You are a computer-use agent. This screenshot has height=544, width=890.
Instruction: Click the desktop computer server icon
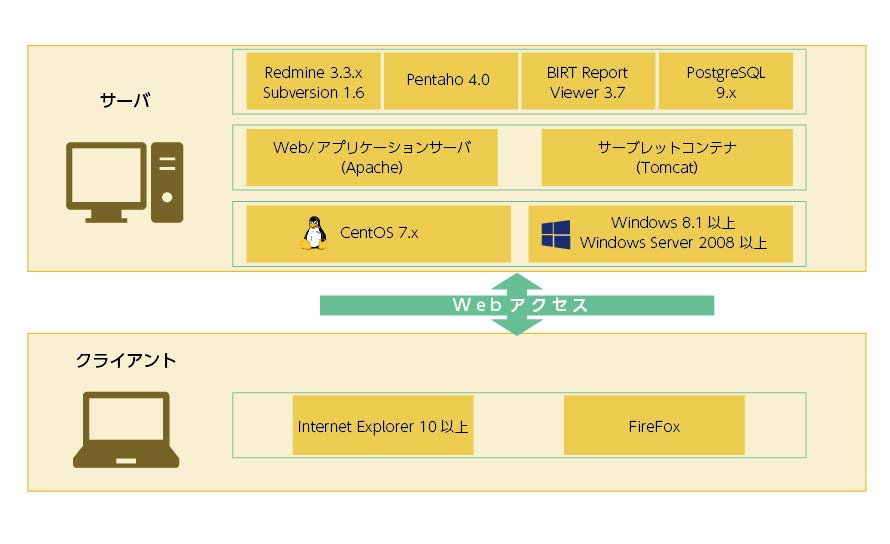coord(124,182)
